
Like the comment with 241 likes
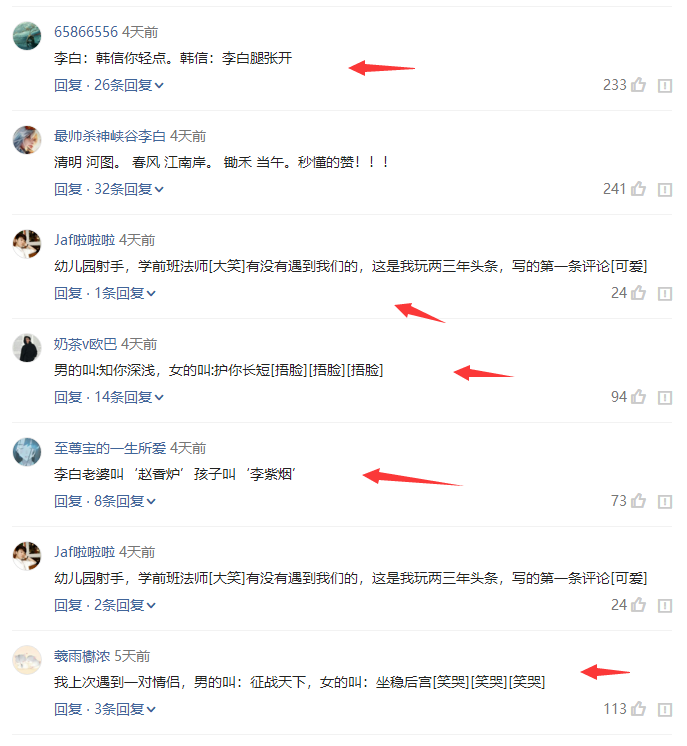coord(638,189)
